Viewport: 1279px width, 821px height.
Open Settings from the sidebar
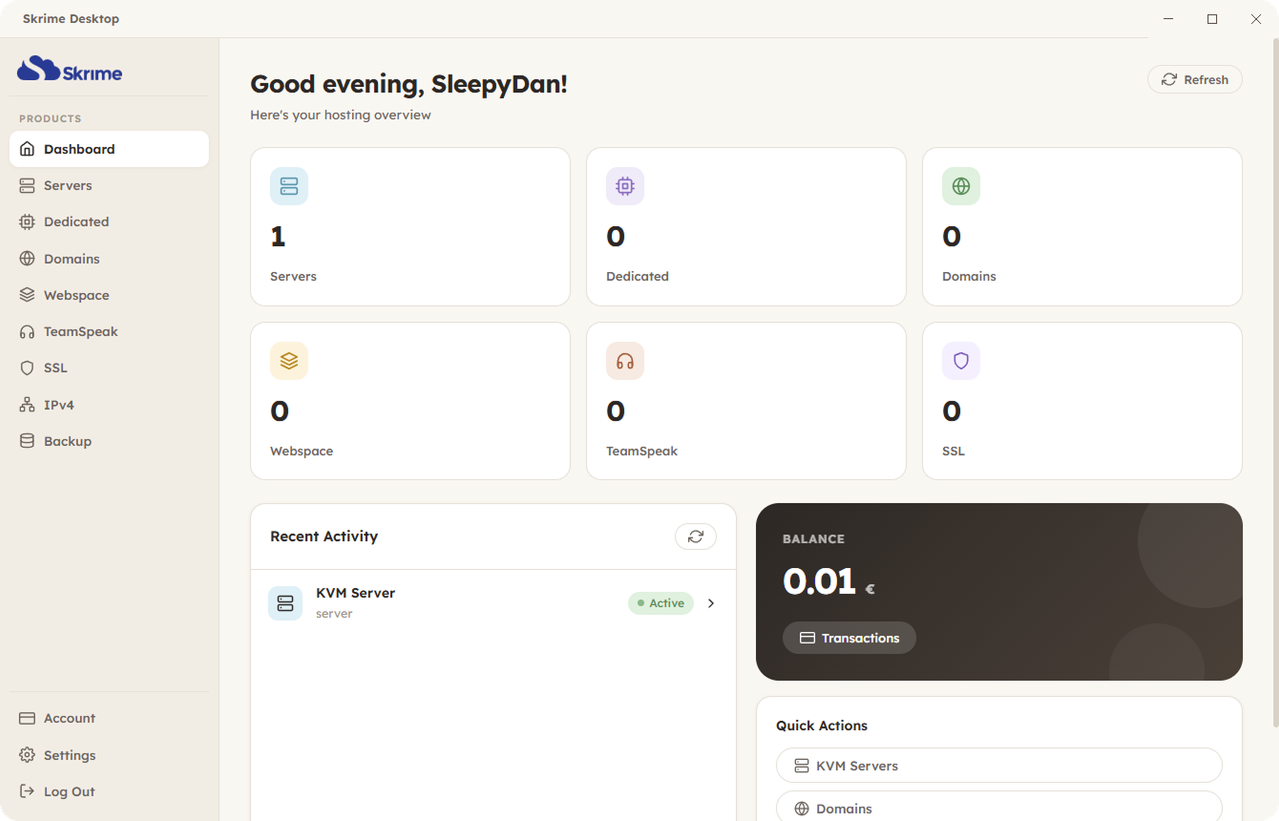(109, 755)
